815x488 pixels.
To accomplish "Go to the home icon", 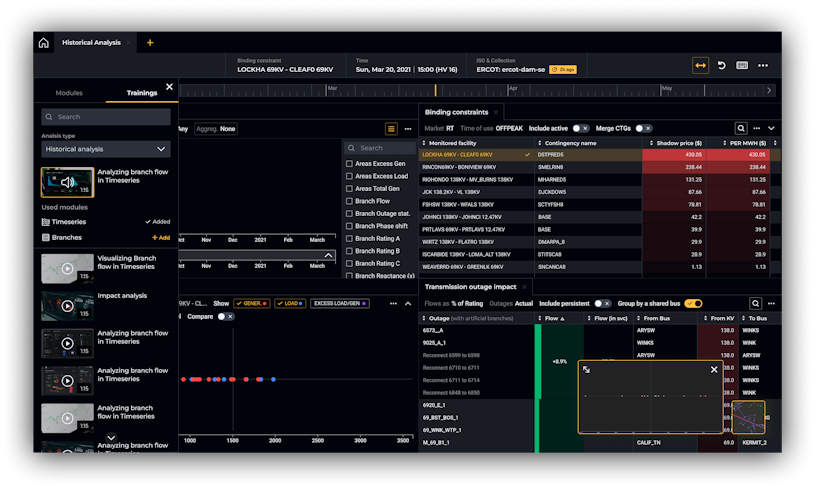I will click(x=44, y=43).
